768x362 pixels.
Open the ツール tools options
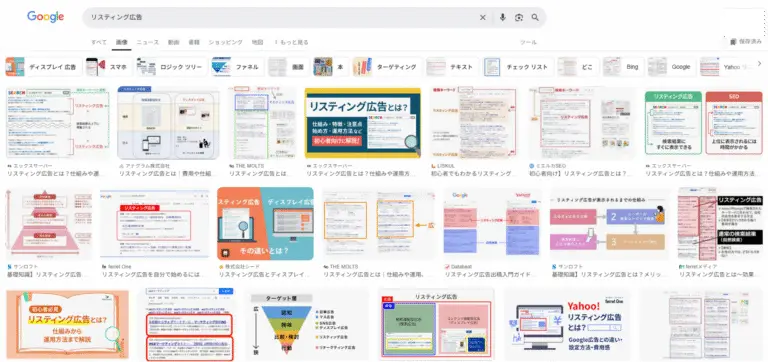[x=528, y=43]
